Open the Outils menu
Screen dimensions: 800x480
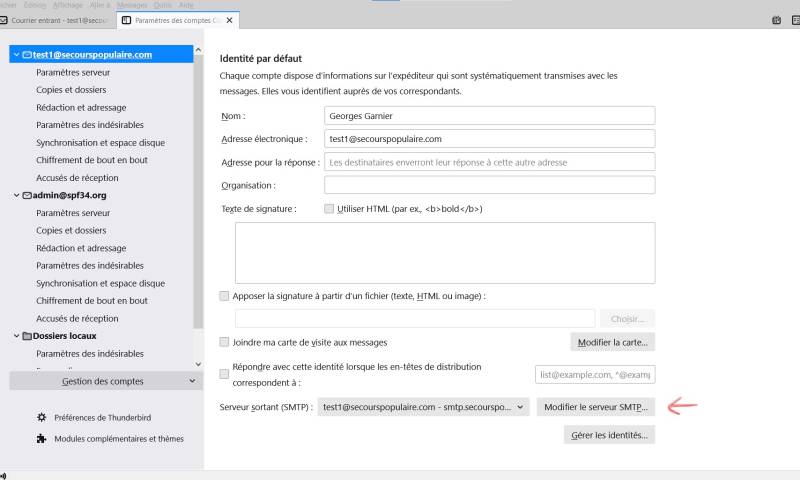click(163, 5)
